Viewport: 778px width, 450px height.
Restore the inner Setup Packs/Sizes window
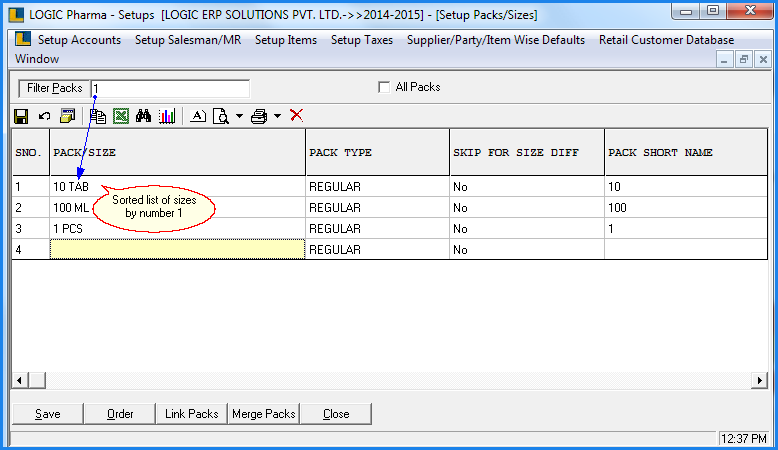point(743,60)
